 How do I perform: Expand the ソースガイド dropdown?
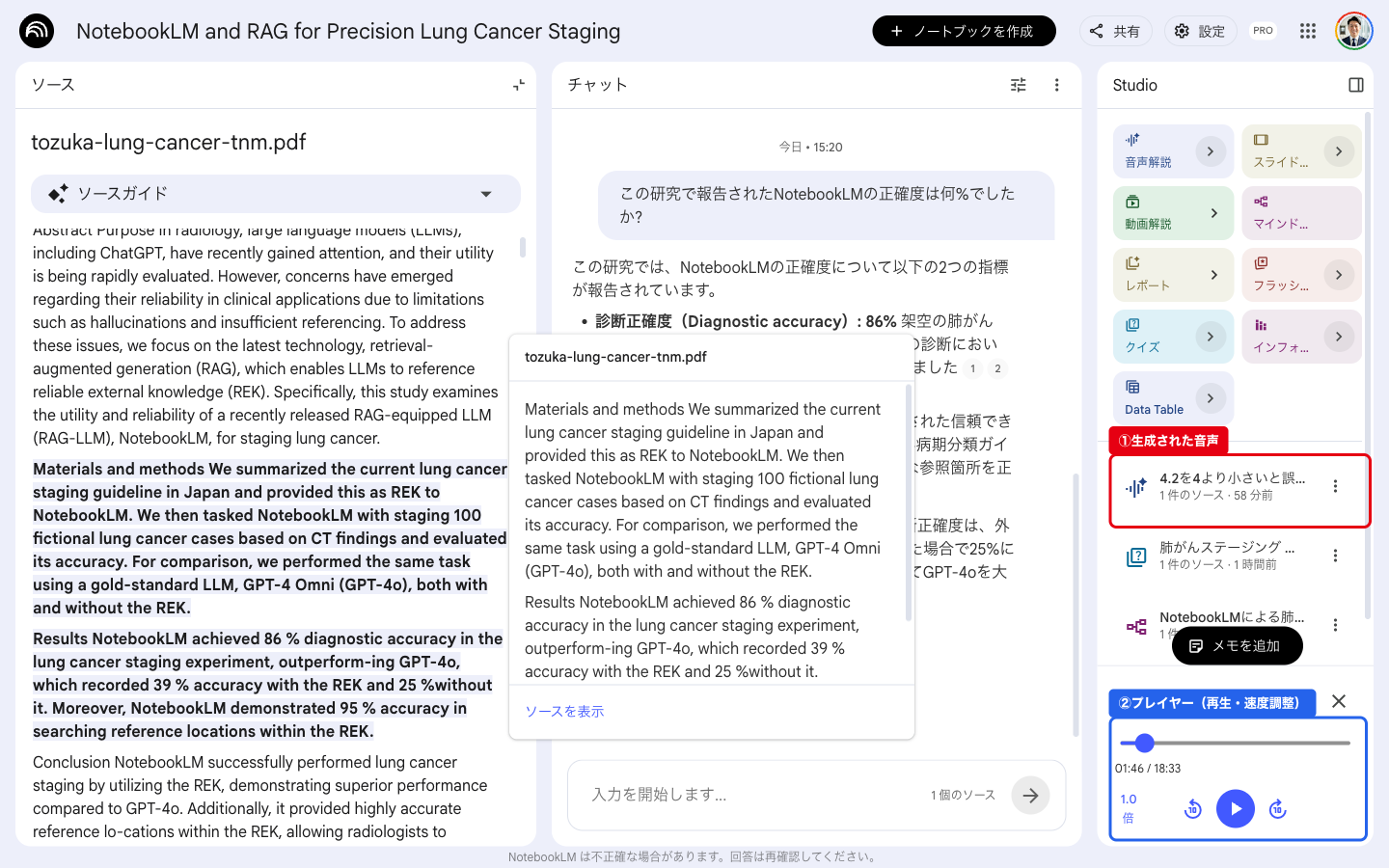276,194
